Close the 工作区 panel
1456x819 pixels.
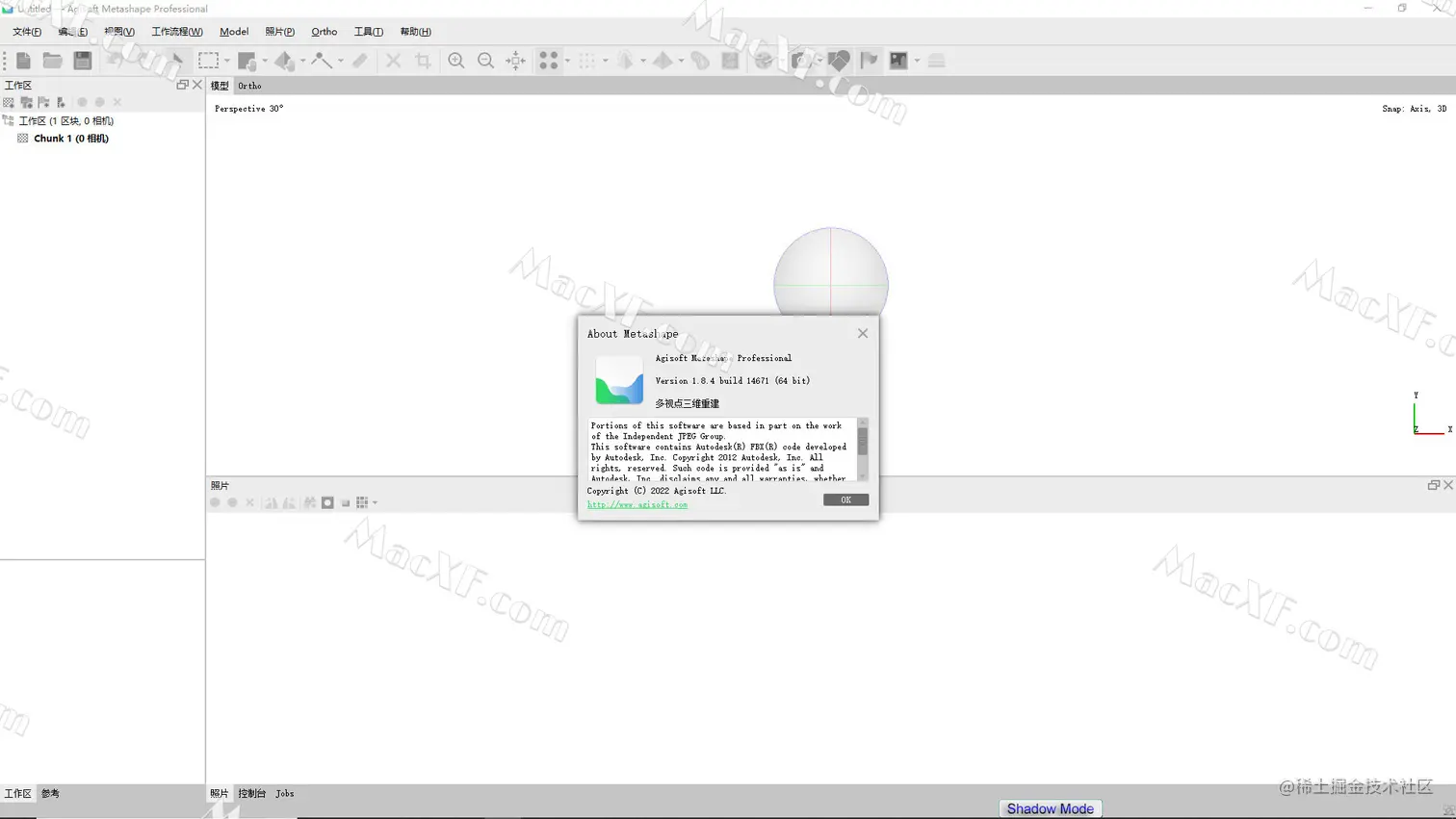tap(197, 85)
